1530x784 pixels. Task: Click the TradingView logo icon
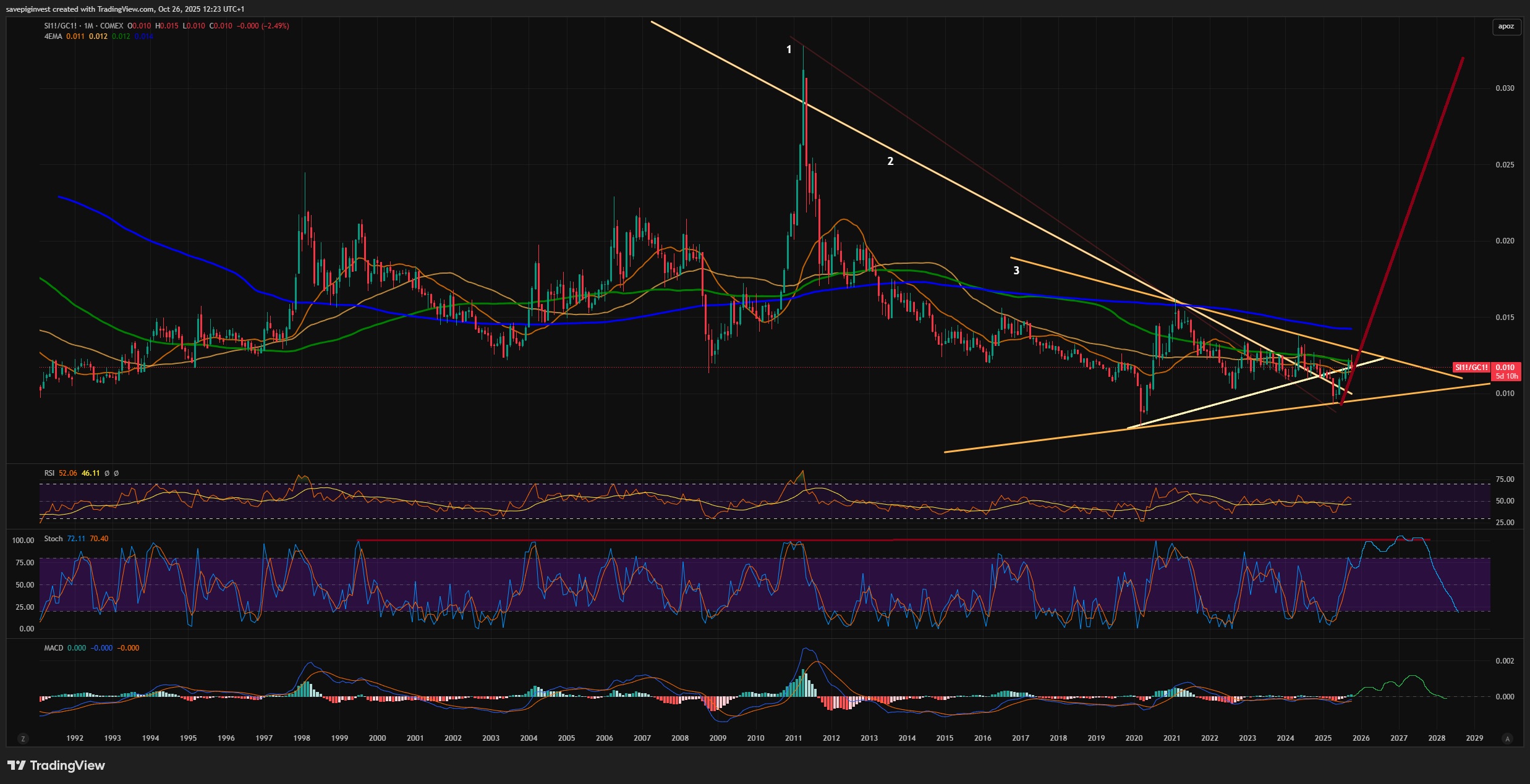pos(17,765)
